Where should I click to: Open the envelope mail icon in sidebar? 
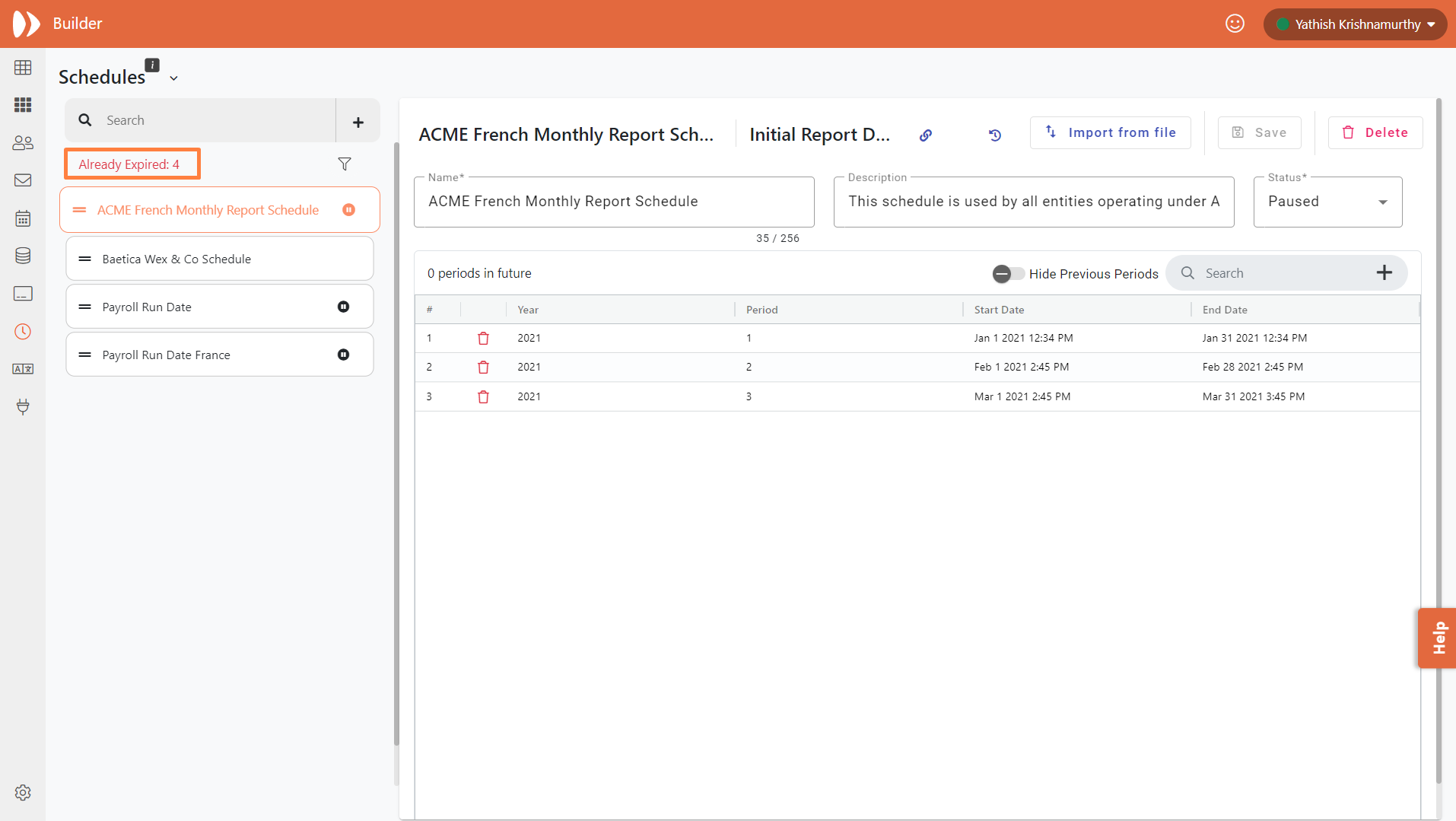[x=23, y=180]
